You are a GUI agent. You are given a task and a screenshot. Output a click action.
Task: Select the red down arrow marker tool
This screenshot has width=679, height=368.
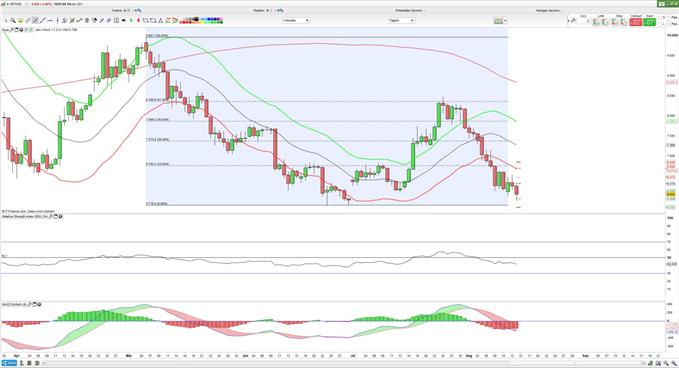click(138, 20)
